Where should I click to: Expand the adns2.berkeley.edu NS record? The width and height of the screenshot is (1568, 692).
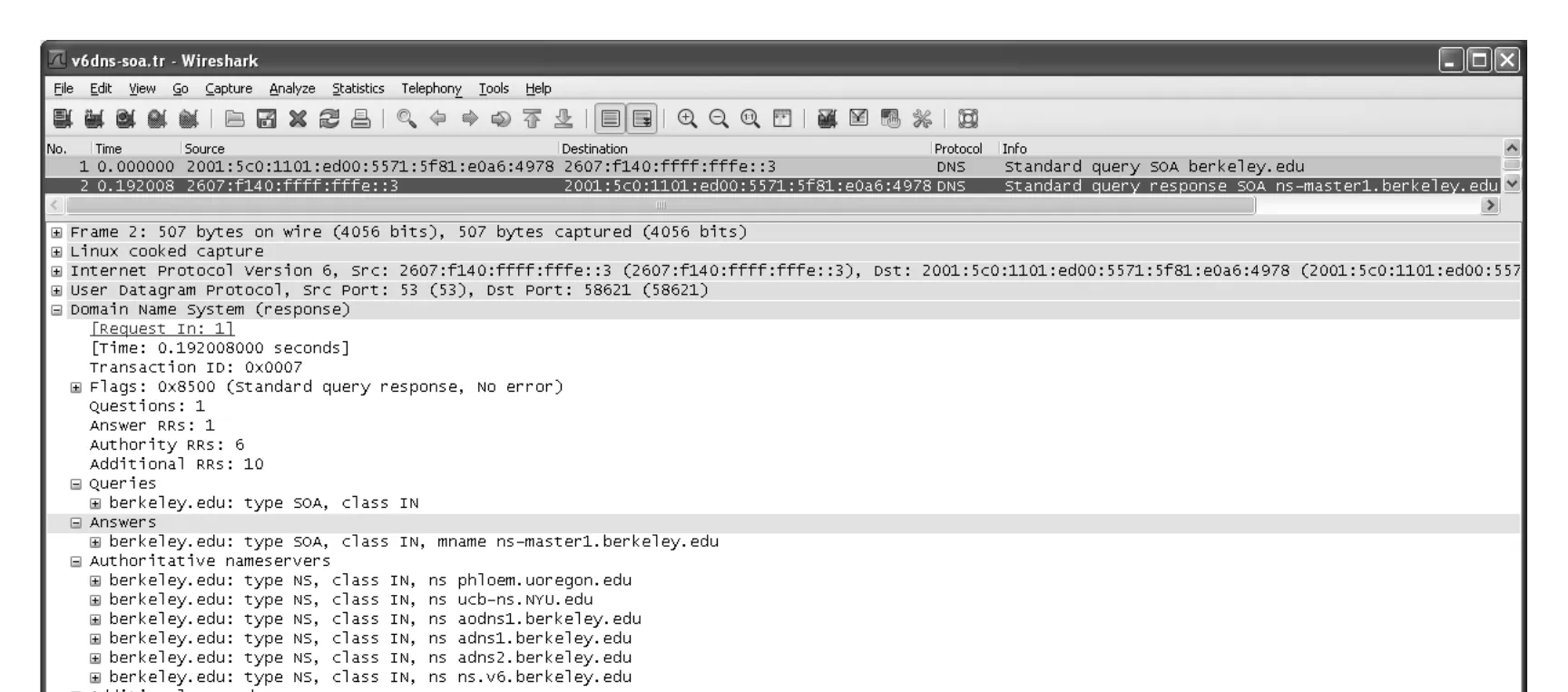coord(95,658)
